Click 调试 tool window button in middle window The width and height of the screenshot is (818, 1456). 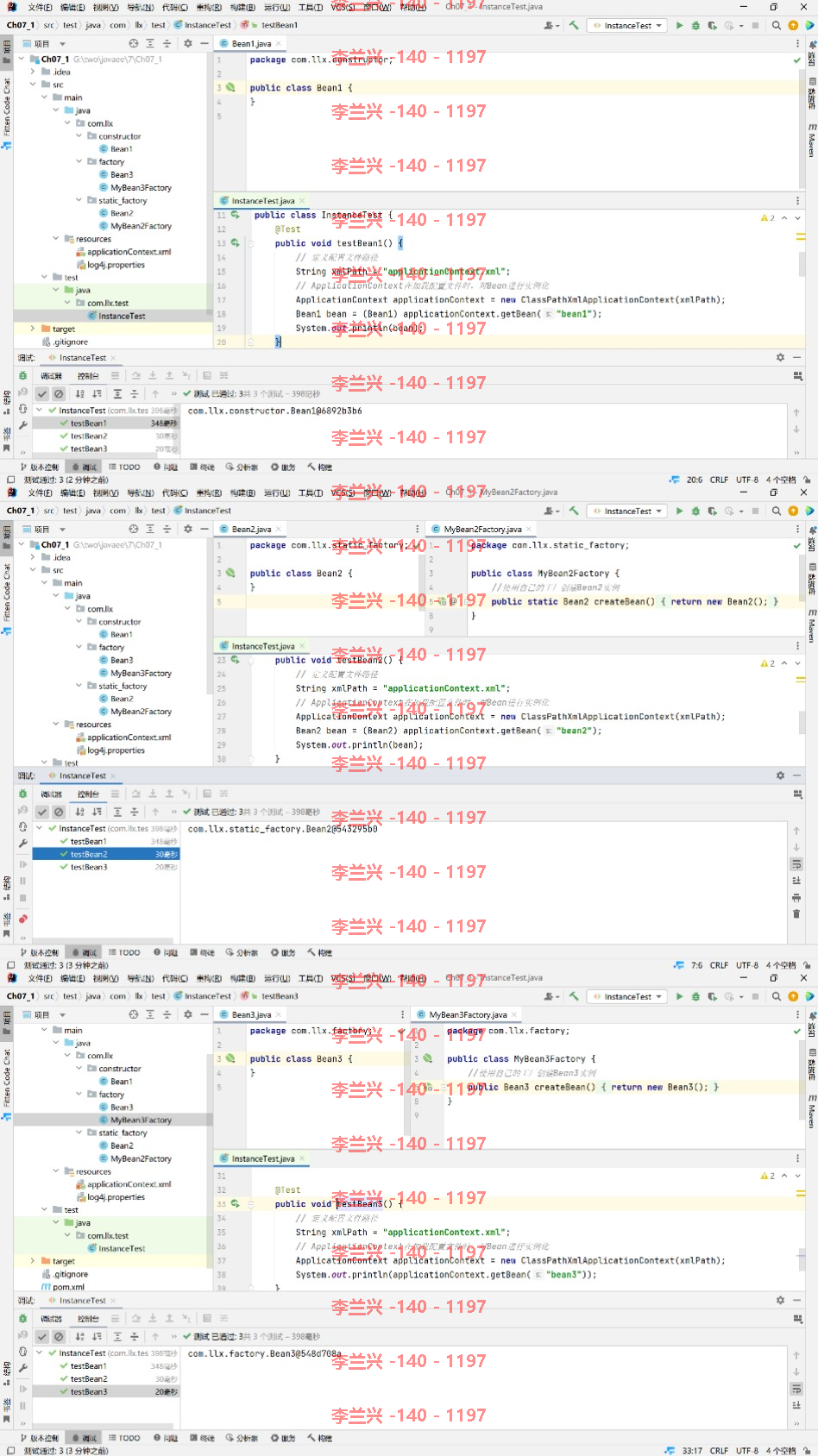tap(84, 952)
